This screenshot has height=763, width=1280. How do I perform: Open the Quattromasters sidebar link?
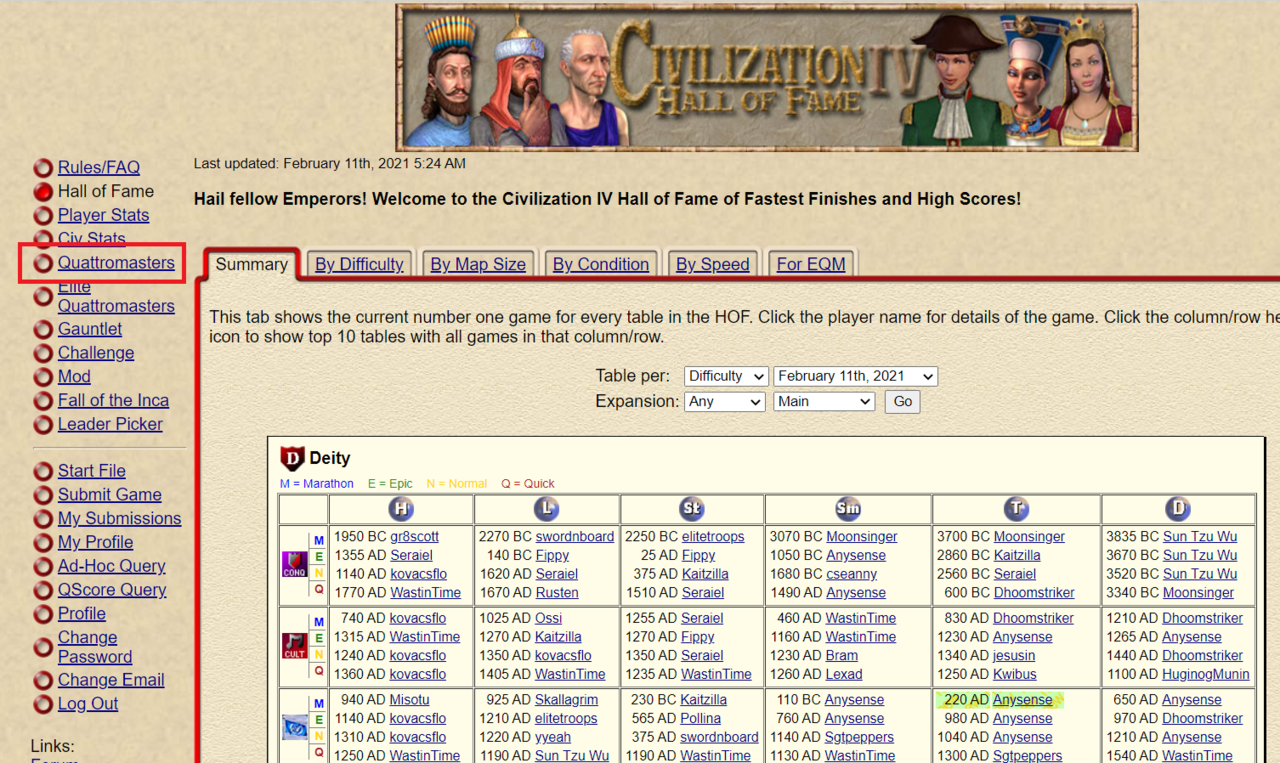(x=116, y=263)
